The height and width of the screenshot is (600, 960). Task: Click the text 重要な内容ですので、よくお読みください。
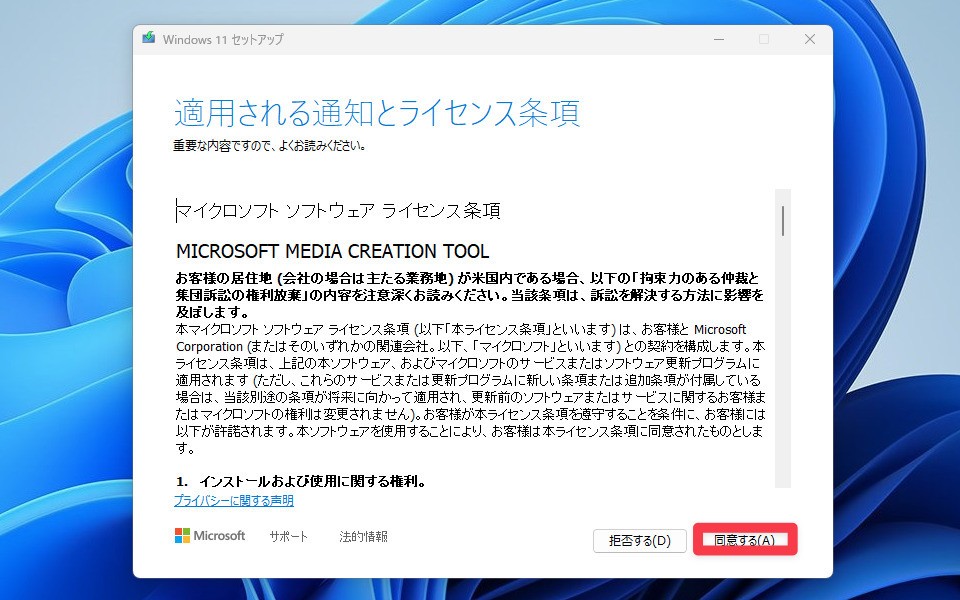click(270, 146)
